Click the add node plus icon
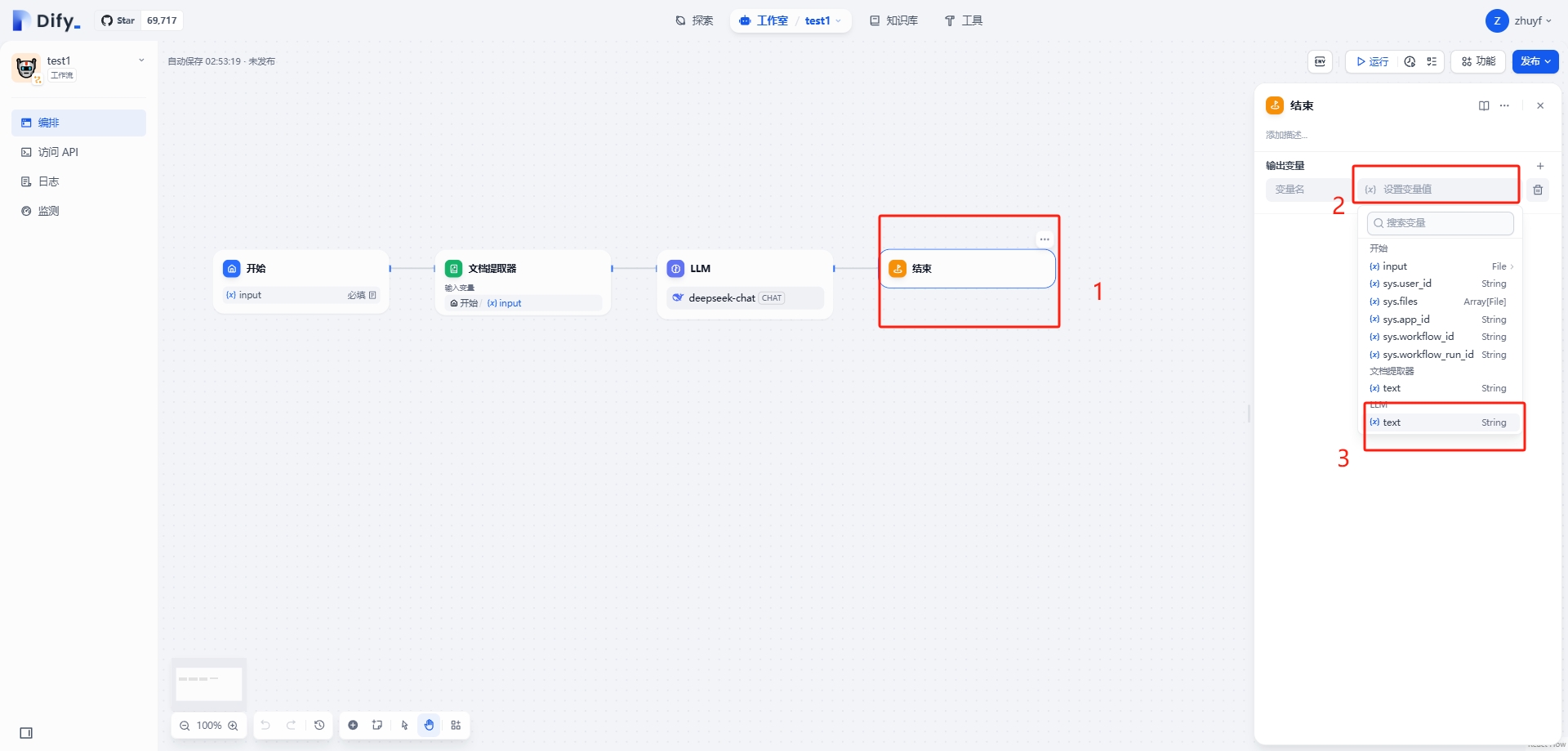Screen dimensions: 1568x751 coord(353,725)
